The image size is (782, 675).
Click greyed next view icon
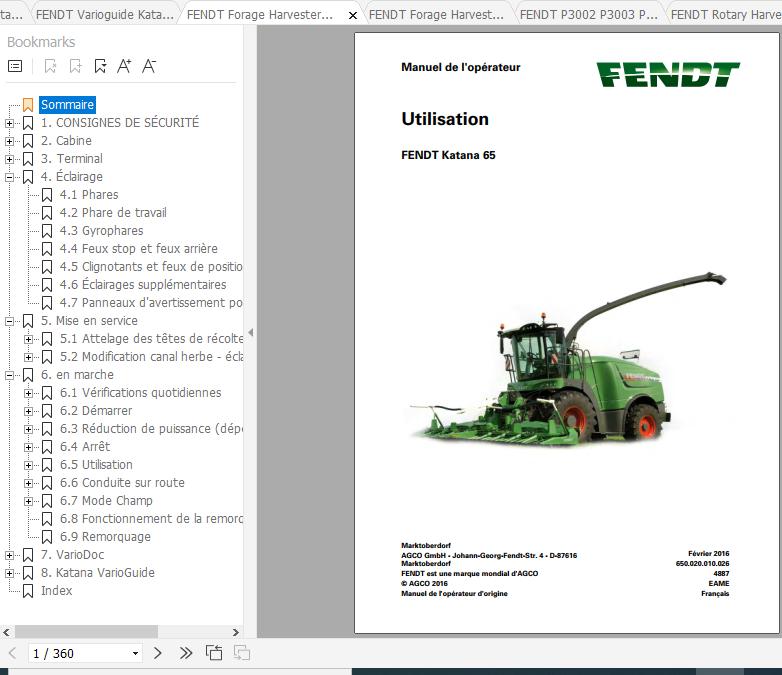[x=242, y=653]
